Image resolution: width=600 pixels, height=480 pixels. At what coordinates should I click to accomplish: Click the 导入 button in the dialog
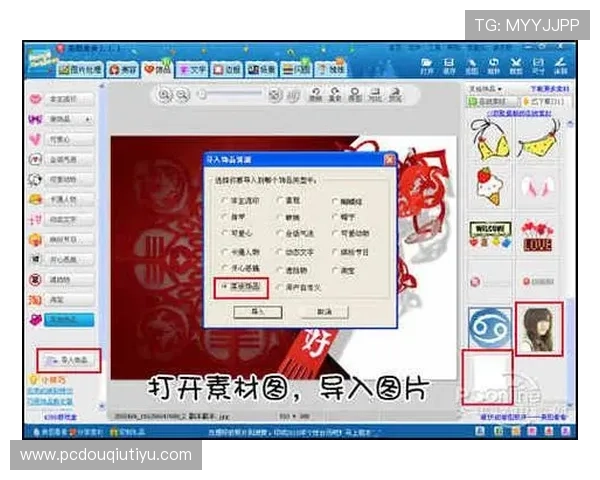pyautogui.click(x=258, y=312)
